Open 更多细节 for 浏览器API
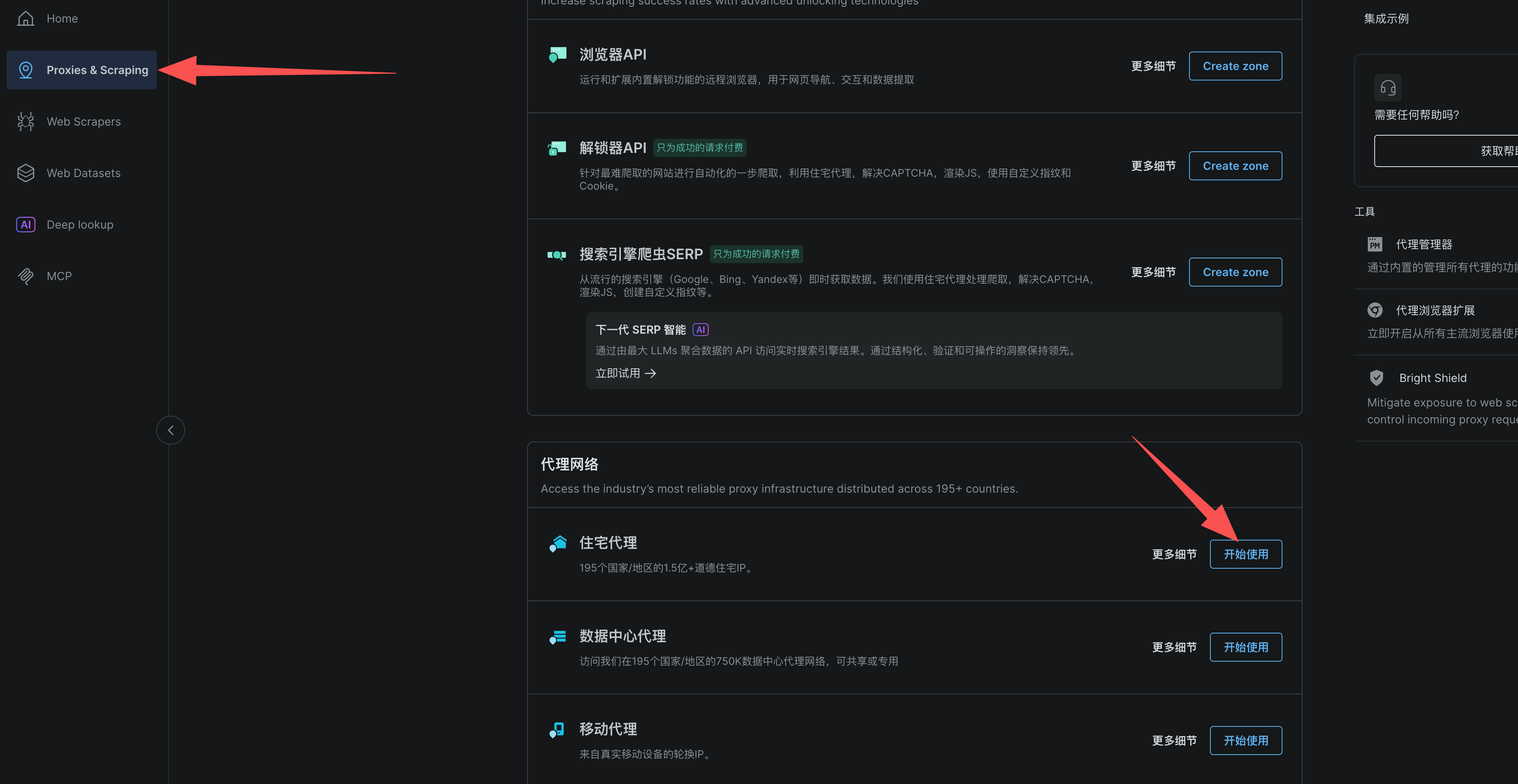Viewport: 1518px width, 784px height. (1153, 66)
